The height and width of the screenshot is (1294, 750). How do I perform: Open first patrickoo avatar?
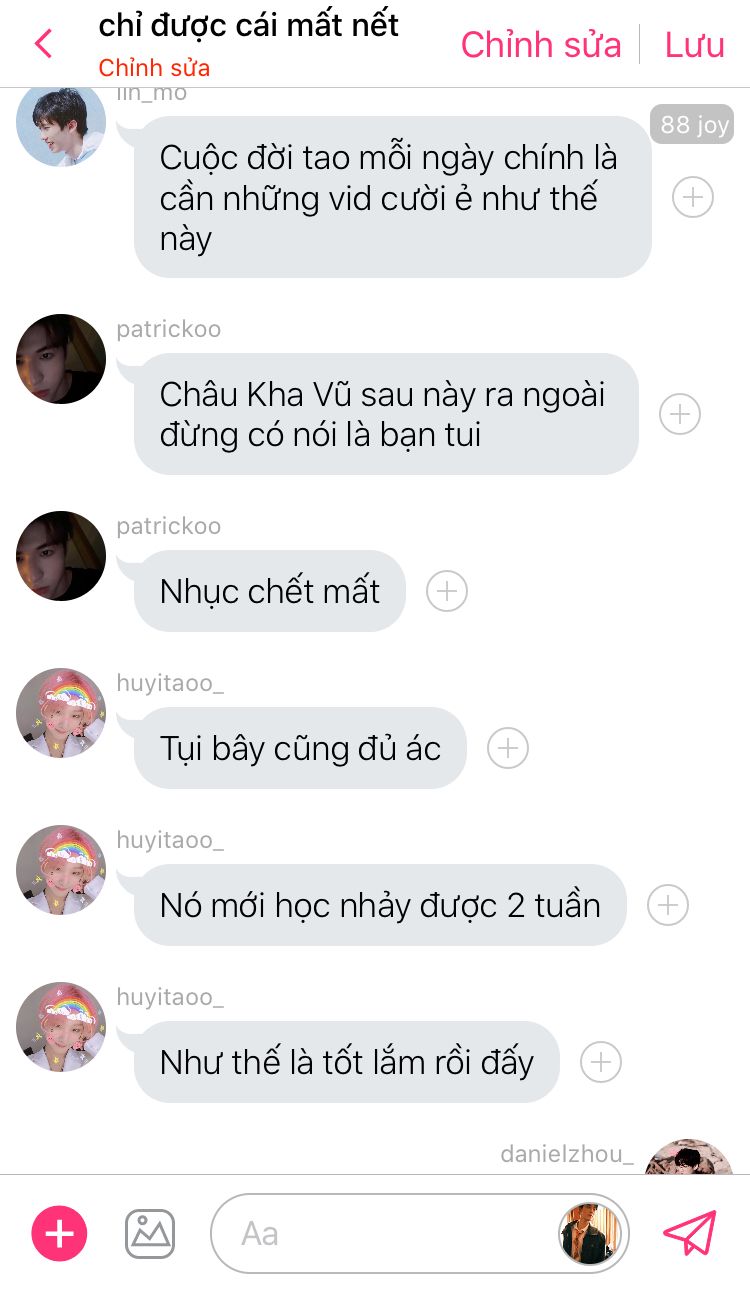pos(61,359)
